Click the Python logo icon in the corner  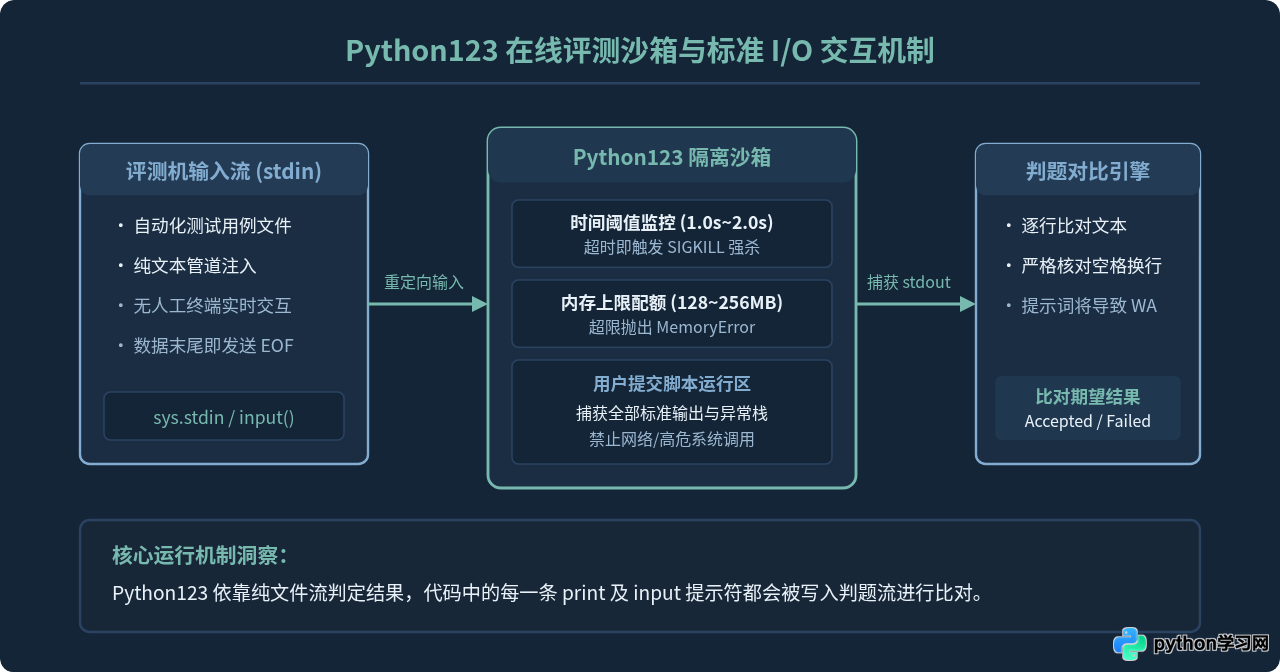1130,643
